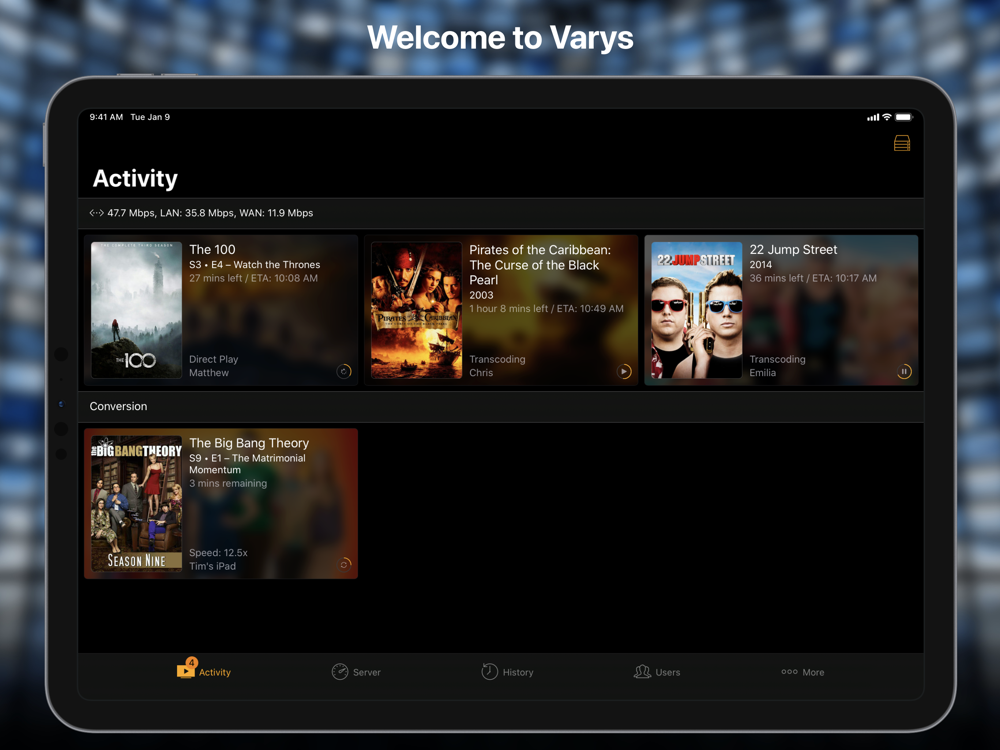Select 'The Big Bang Theory' title
Image resolution: width=1000 pixels, height=750 pixels.
pyautogui.click(x=249, y=443)
